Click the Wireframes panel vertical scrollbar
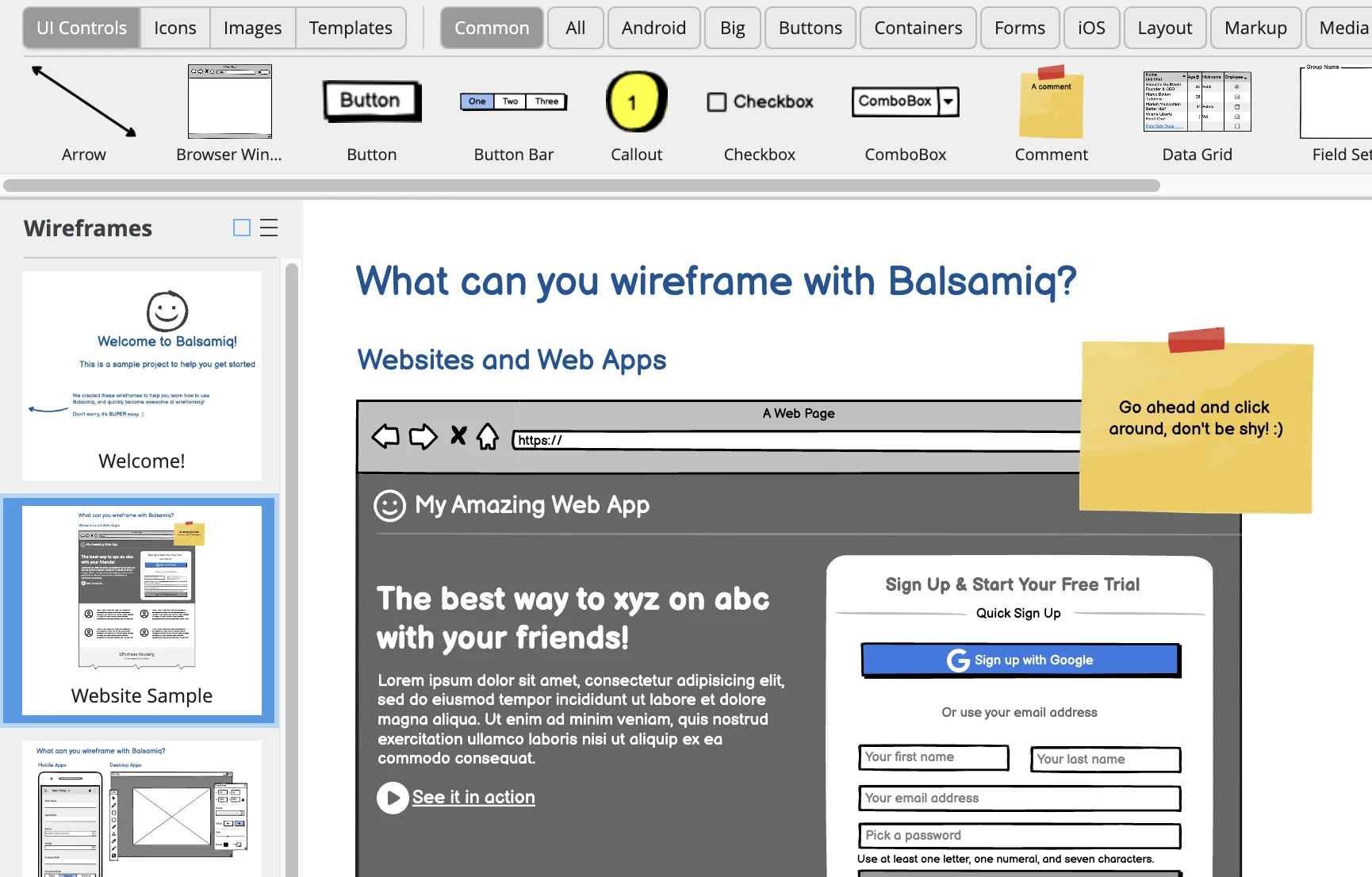 [x=291, y=569]
